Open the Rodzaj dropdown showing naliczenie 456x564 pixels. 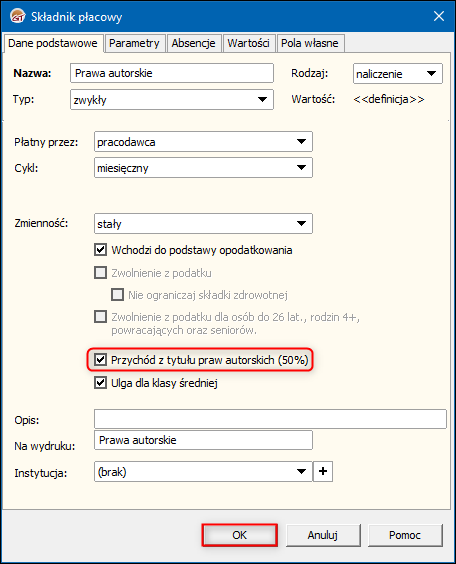pos(397,74)
